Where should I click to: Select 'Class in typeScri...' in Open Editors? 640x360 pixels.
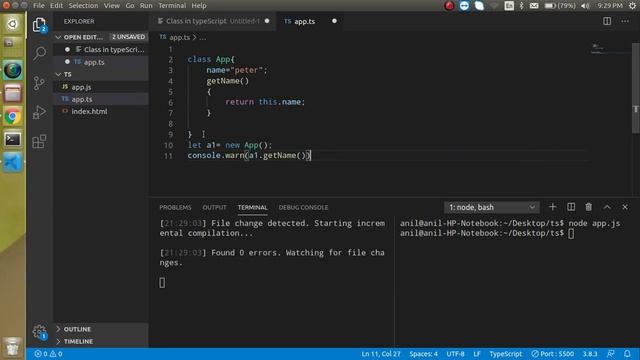pos(101,49)
